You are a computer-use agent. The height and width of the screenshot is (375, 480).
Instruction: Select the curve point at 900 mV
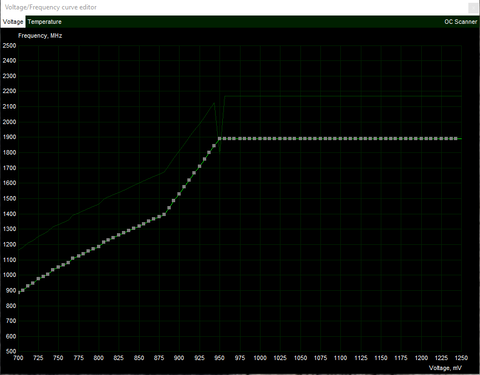click(179, 194)
